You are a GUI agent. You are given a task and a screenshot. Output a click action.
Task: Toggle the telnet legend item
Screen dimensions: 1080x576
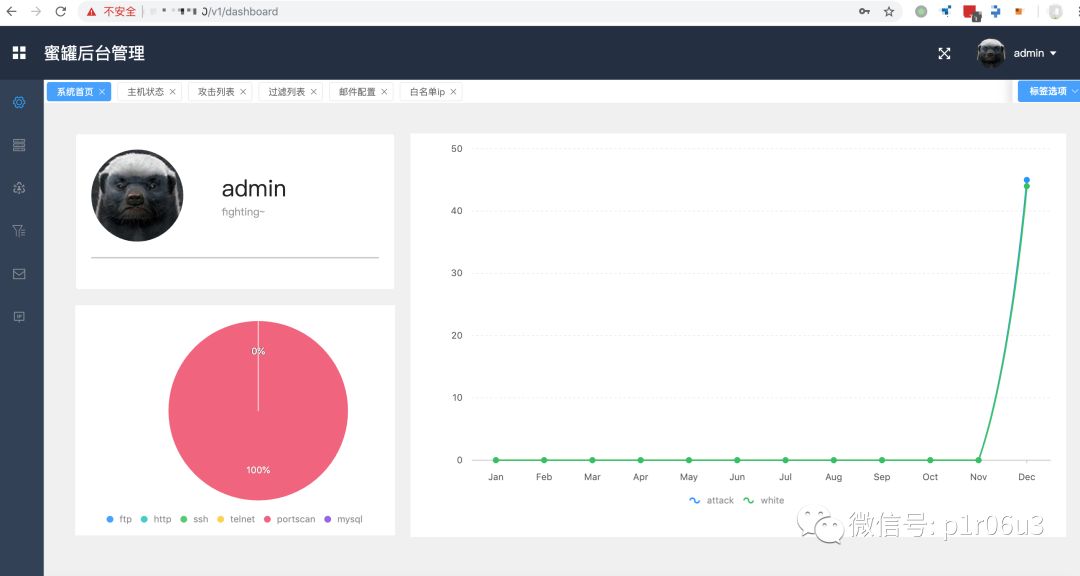tap(236, 519)
